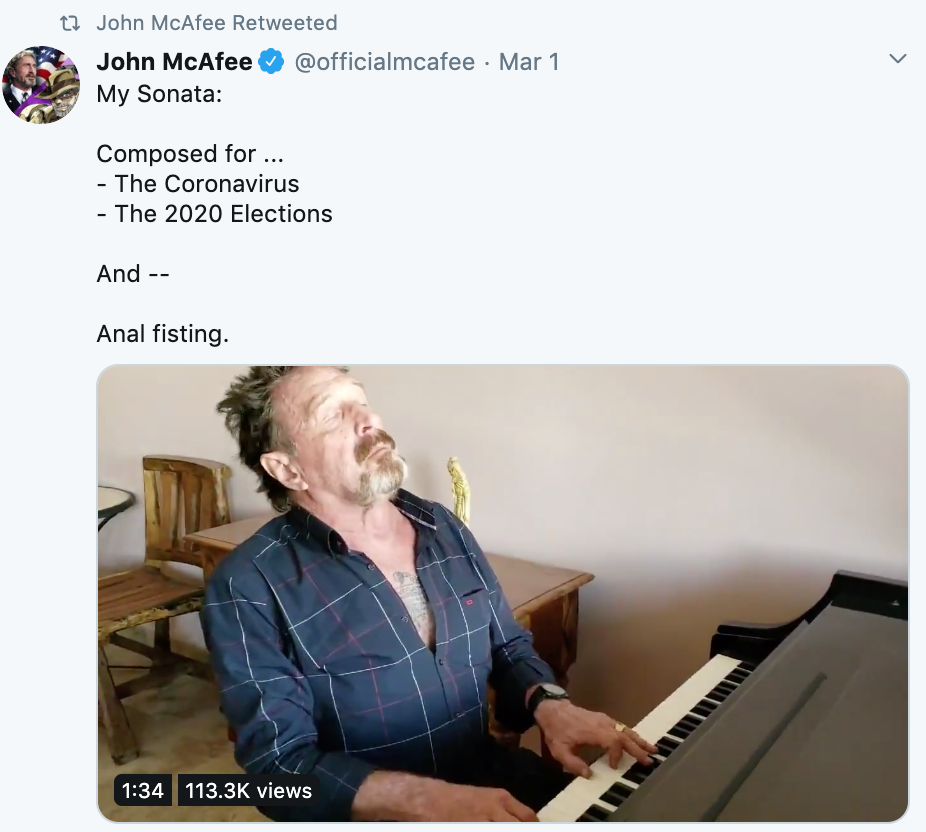Click the "113.3K views" label
926x832 pixels.
click(249, 791)
